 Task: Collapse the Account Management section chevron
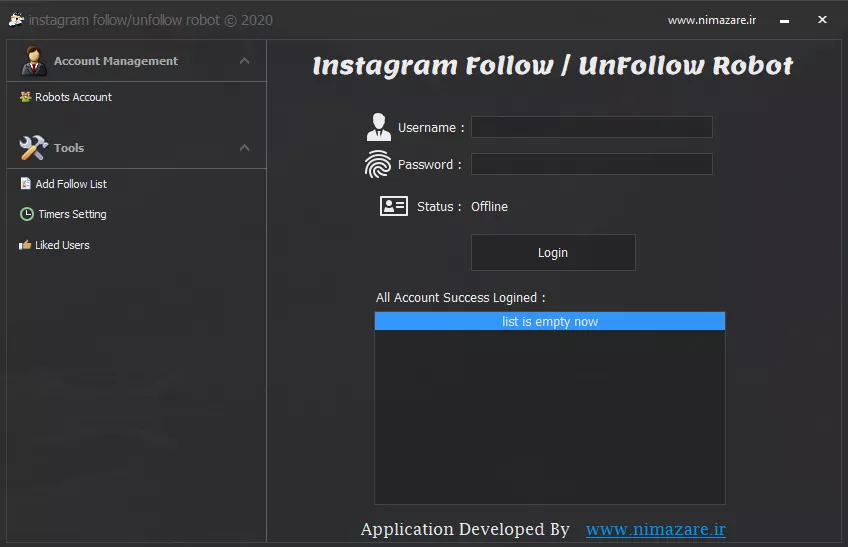pyautogui.click(x=244, y=61)
